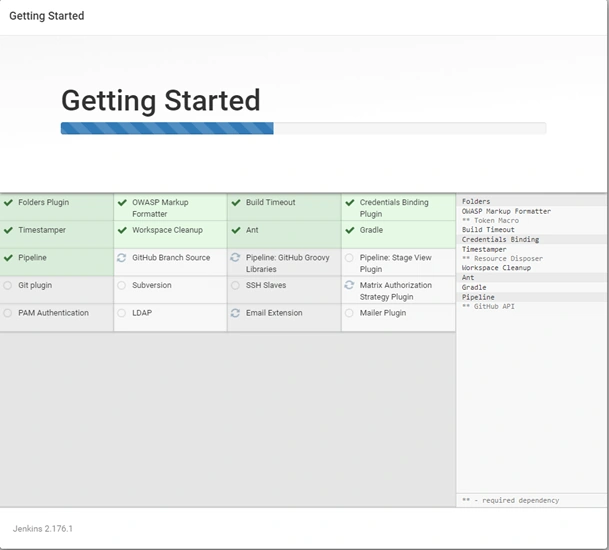Click the Ant line in the install log

click(x=468, y=277)
